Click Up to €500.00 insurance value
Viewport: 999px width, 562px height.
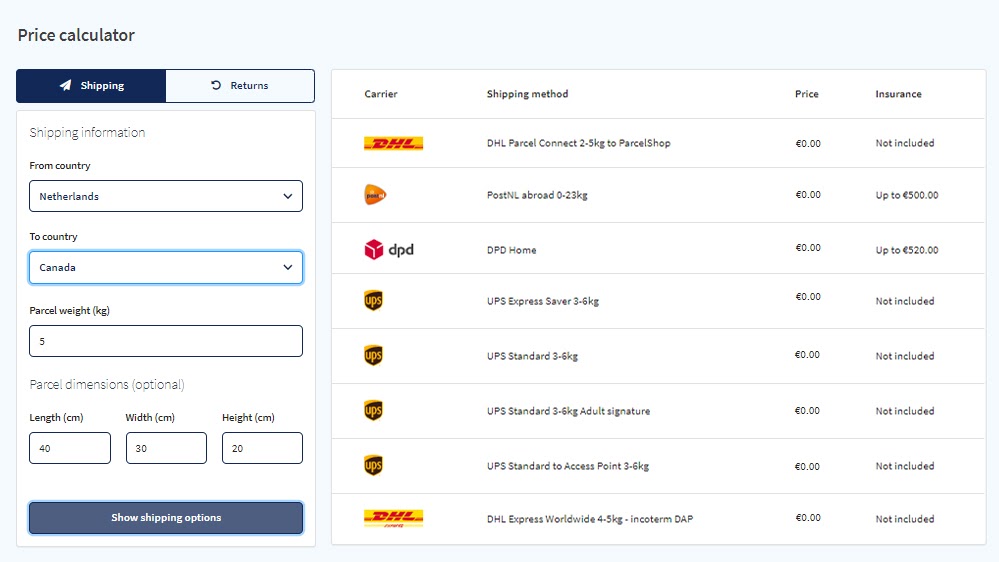coord(907,195)
